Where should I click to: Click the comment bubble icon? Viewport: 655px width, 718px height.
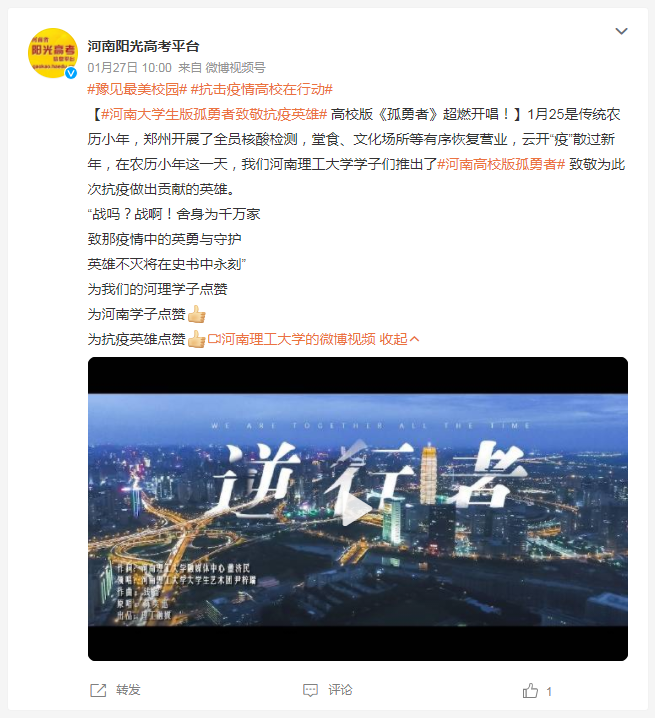[x=311, y=690]
